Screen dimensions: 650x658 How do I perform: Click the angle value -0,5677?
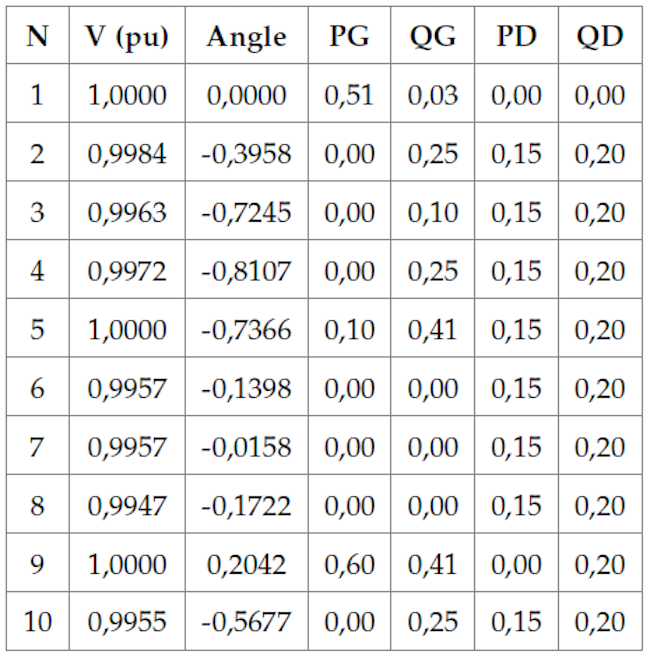pyautogui.click(x=246, y=622)
